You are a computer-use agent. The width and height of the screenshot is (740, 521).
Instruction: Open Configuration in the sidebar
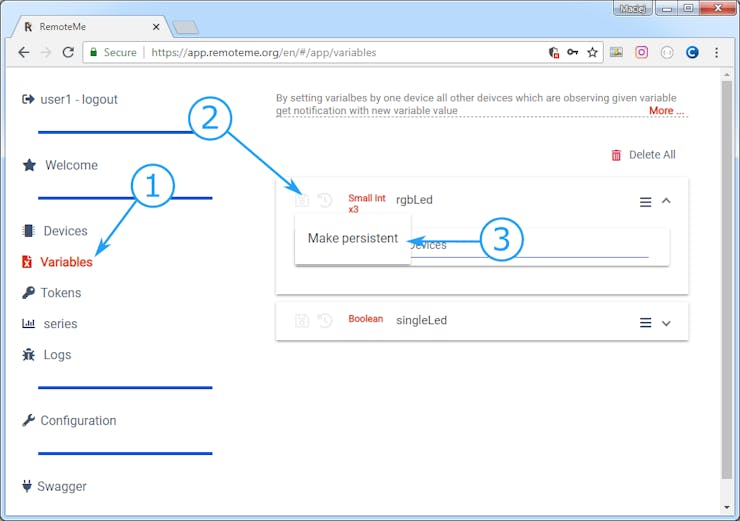click(x=78, y=420)
